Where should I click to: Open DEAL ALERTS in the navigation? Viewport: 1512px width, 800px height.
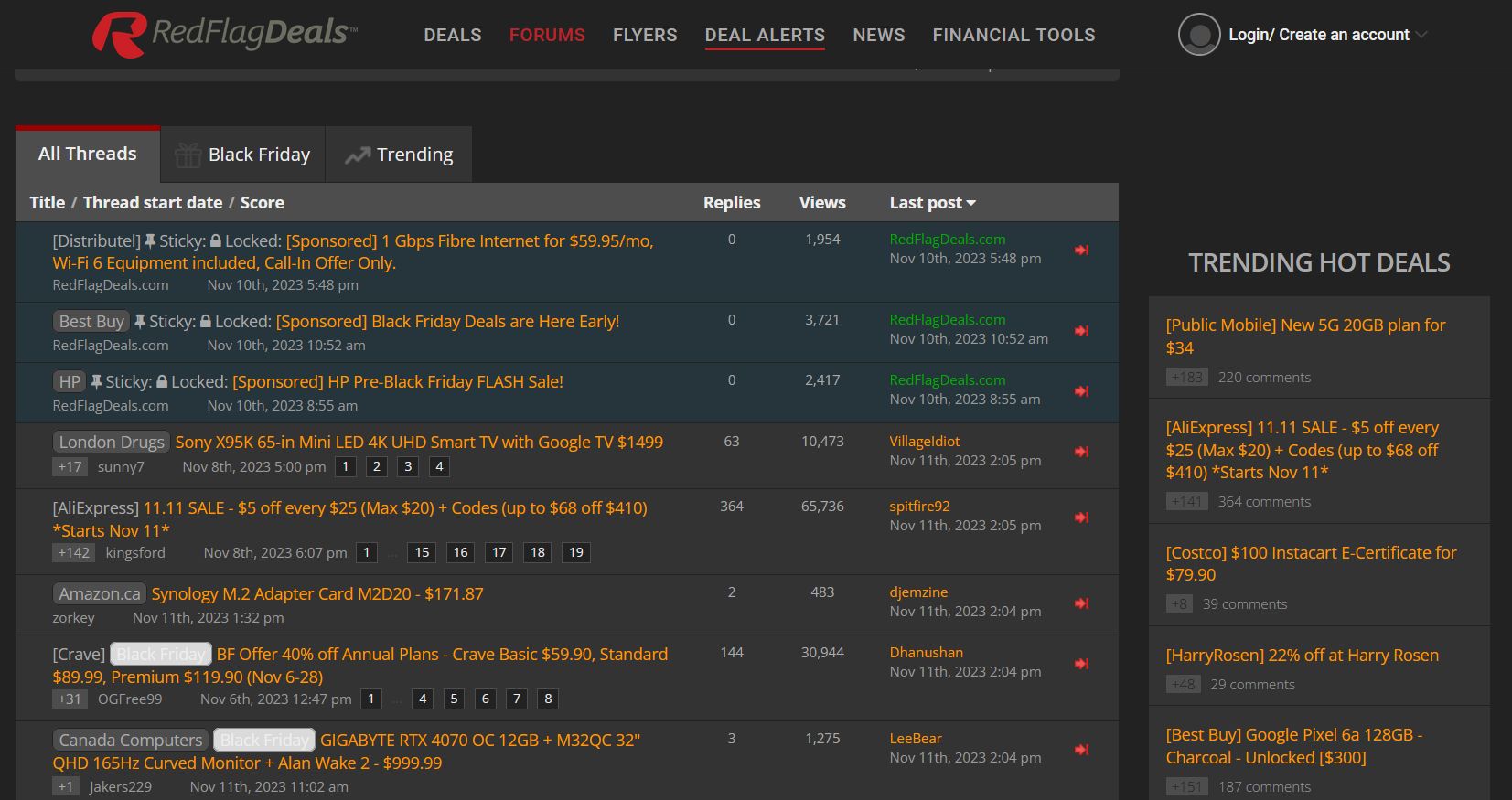tap(765, 35)
